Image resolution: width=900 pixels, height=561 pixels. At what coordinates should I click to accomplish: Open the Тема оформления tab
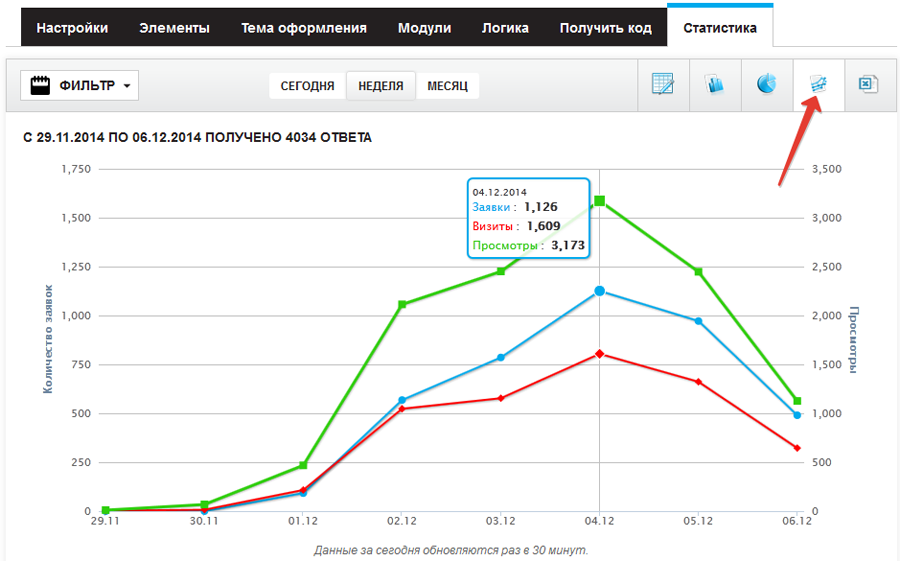pos(303,28)
